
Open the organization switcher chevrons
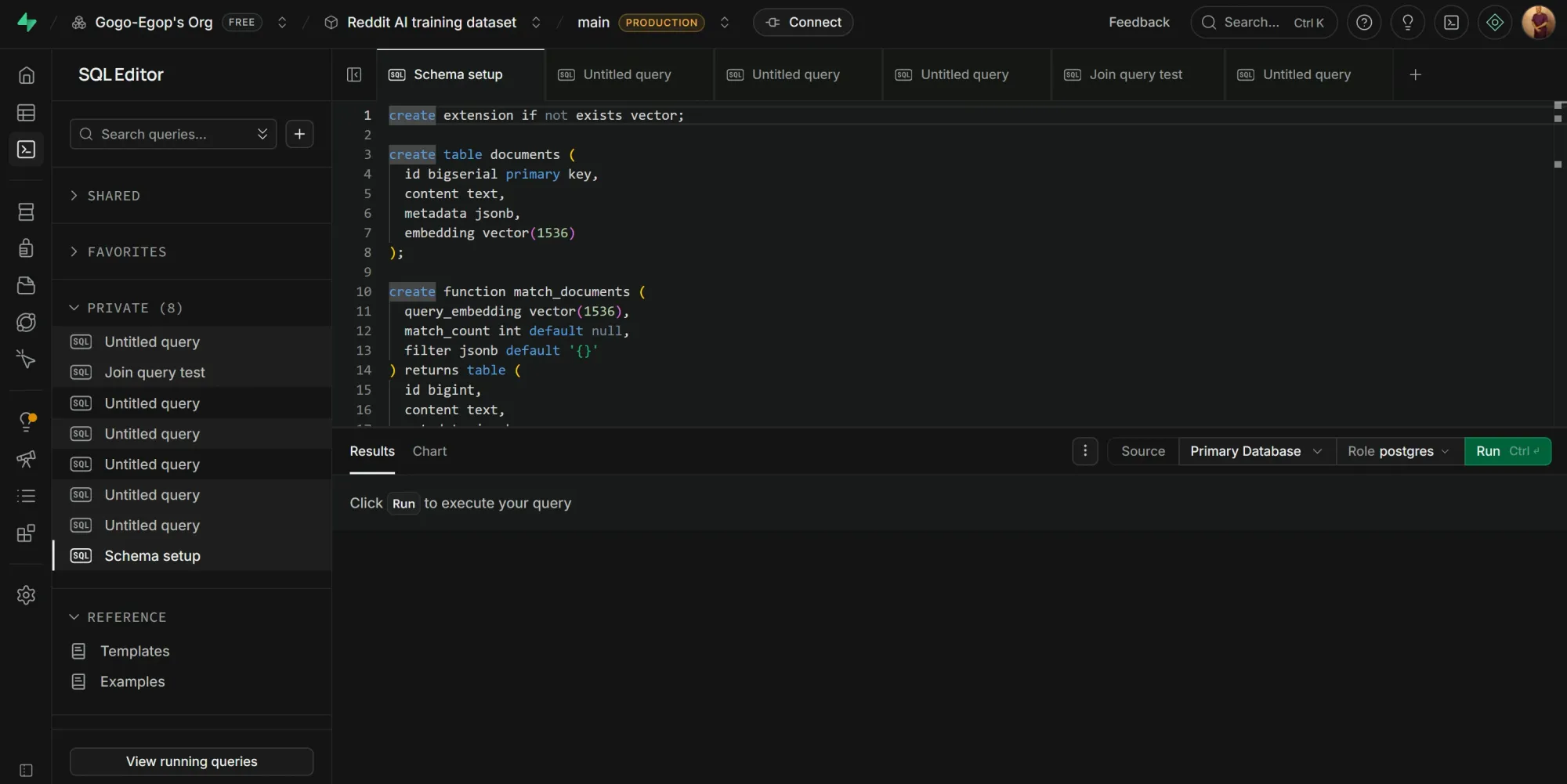click(282, 22)
